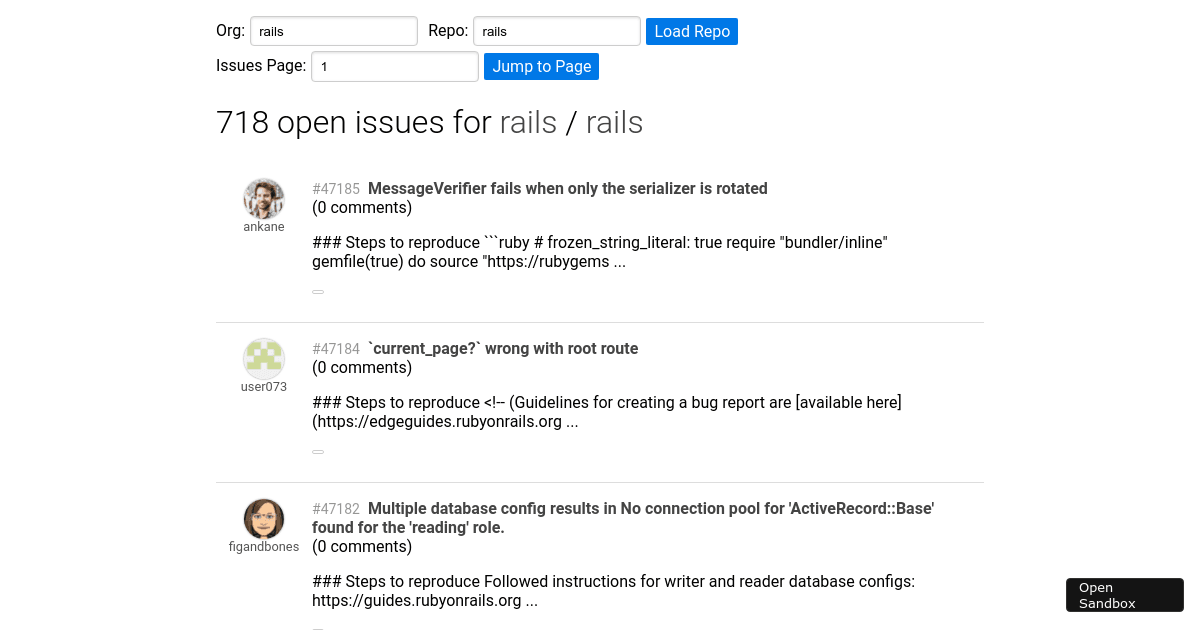
Task: Open issue titled 'current_page? wrong with root route'
Action: tap(503, 348)
